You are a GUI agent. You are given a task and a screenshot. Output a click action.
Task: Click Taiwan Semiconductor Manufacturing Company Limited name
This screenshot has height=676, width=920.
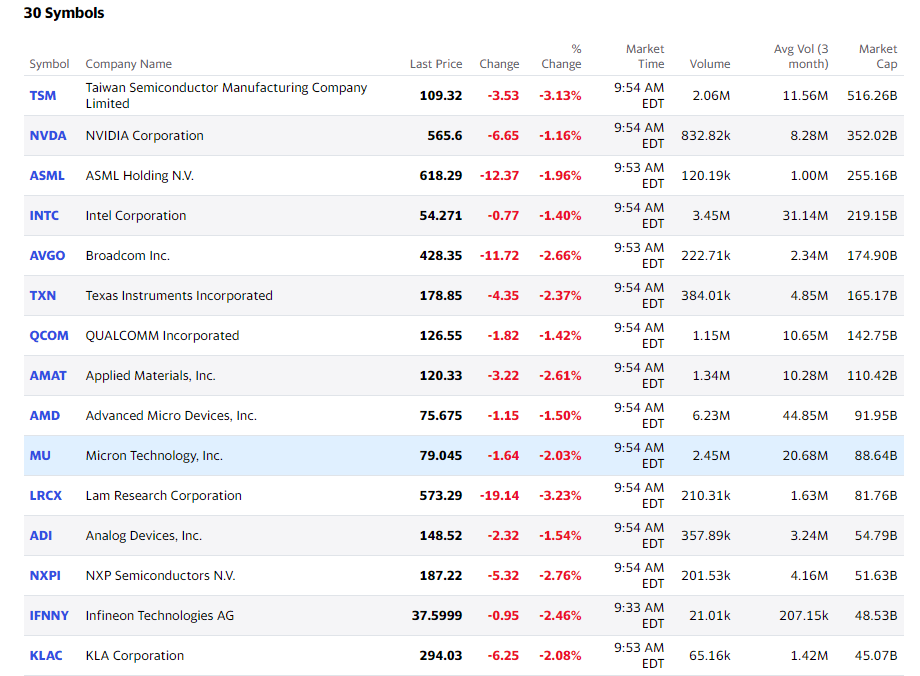pyautogui.click(x=226, y=96)
